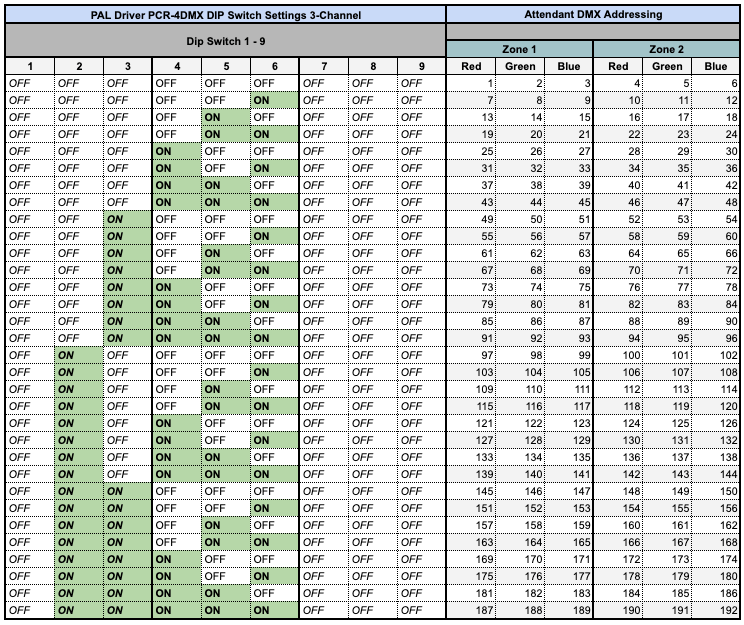Select address cell '24'
This screenshot has height=625, width=744.
point(716,134)
